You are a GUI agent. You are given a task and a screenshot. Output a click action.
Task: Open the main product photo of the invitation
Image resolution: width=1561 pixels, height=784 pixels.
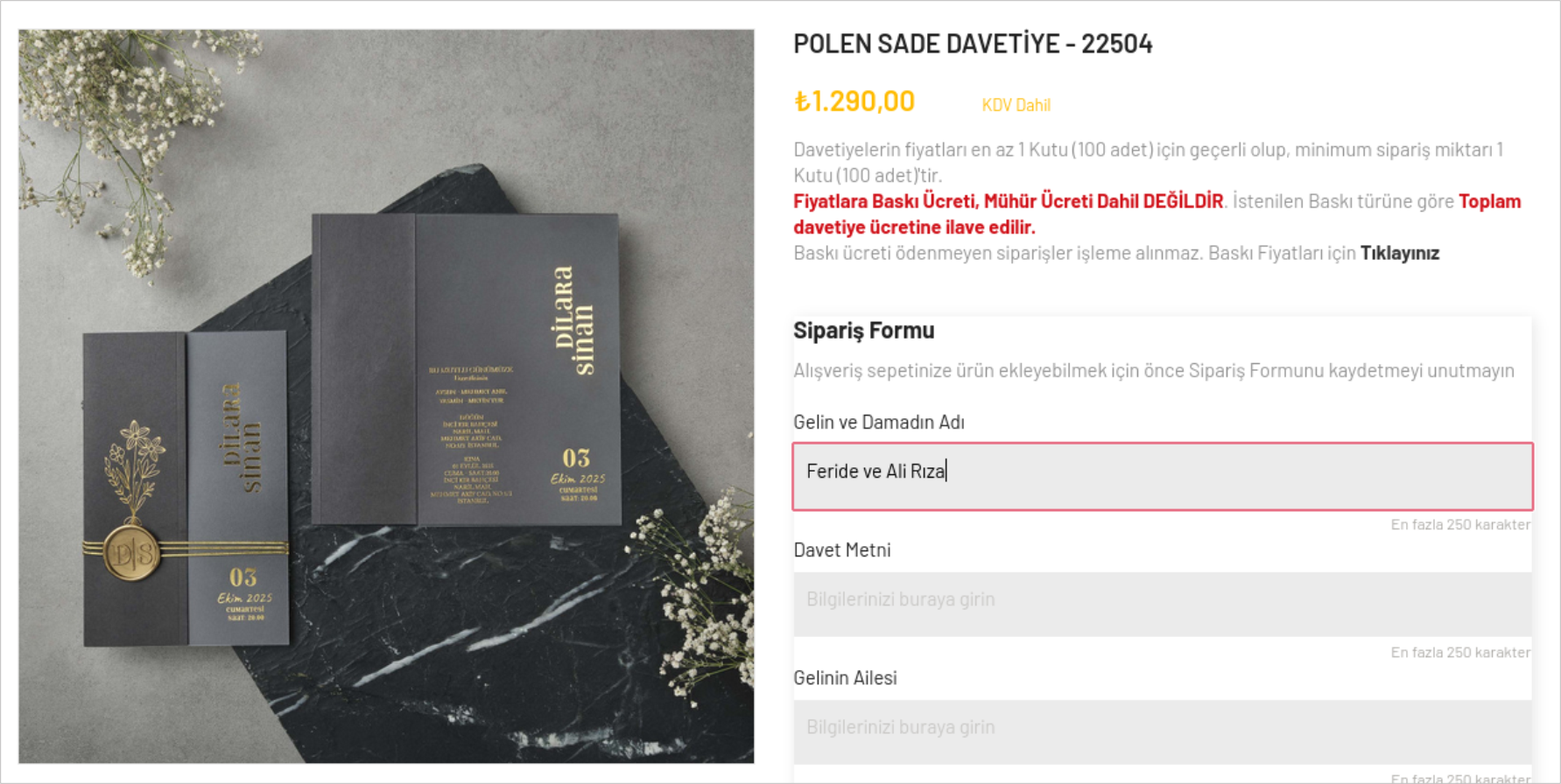(386, 396)
